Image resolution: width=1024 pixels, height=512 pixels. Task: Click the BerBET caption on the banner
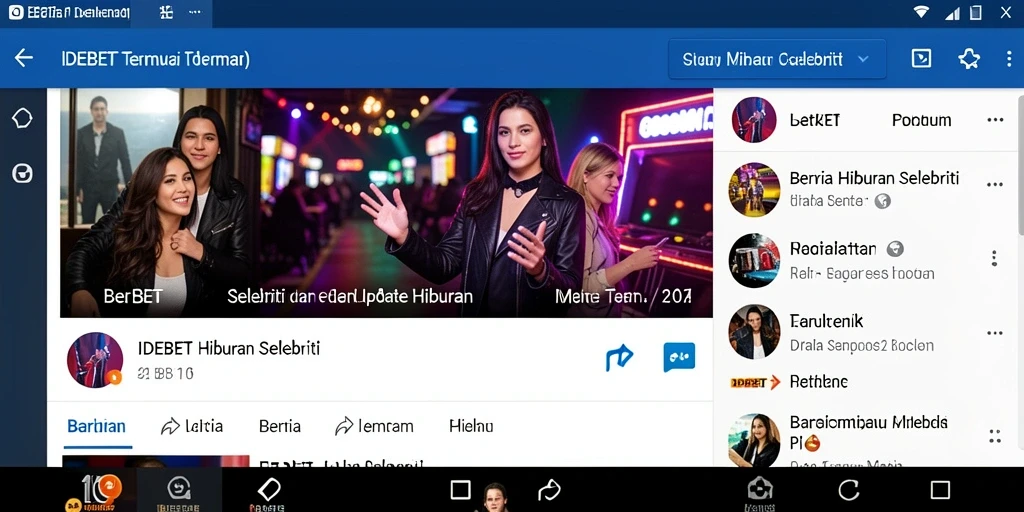click(133, 296)
